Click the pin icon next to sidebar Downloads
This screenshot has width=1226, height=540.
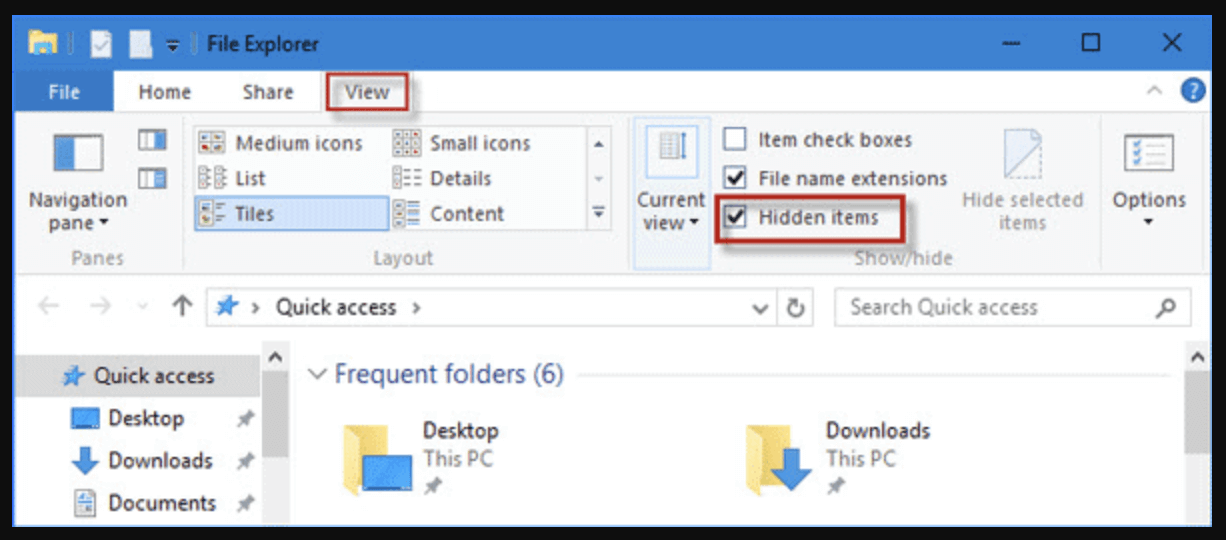click(244, 462)
